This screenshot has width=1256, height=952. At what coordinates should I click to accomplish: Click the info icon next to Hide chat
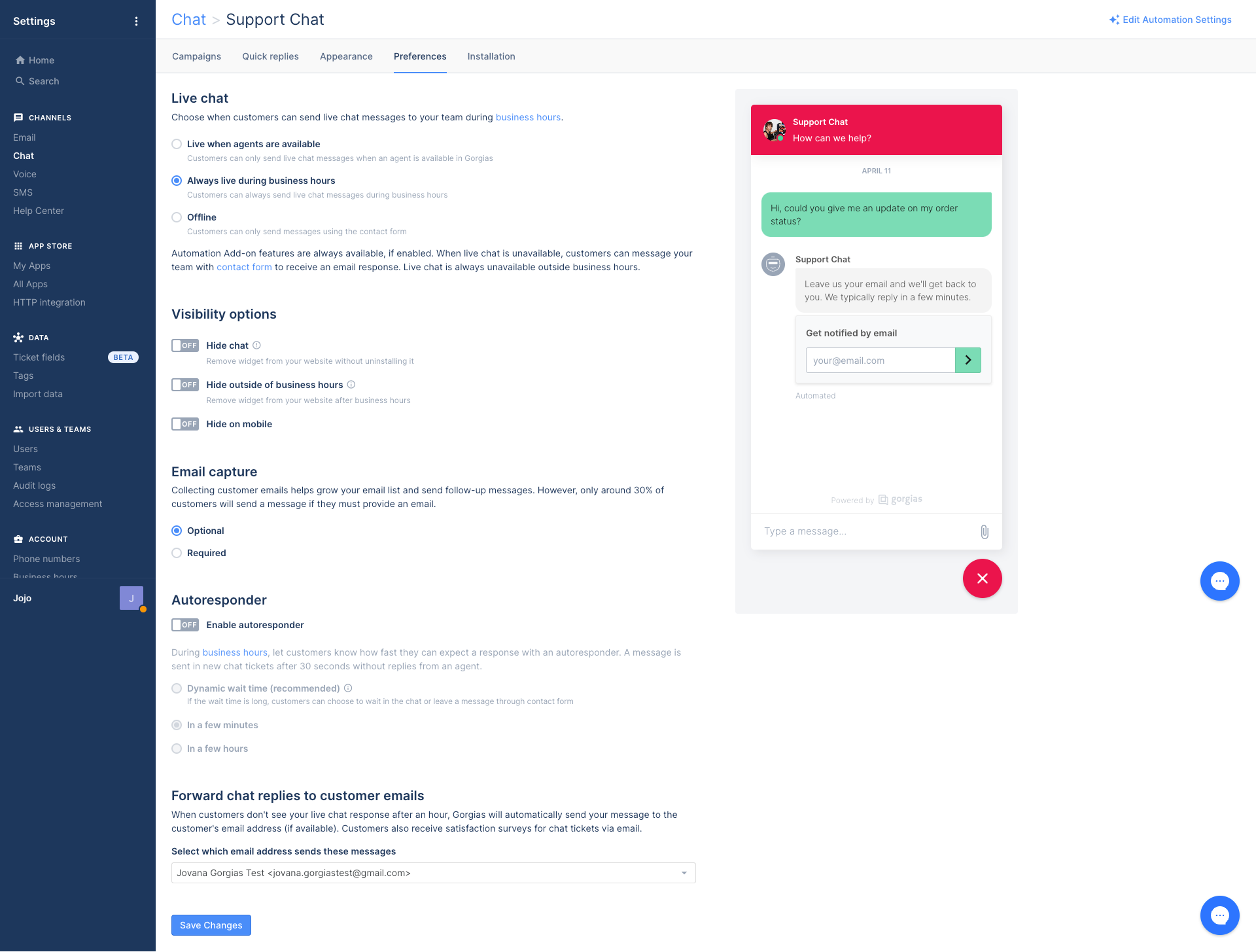256,345
